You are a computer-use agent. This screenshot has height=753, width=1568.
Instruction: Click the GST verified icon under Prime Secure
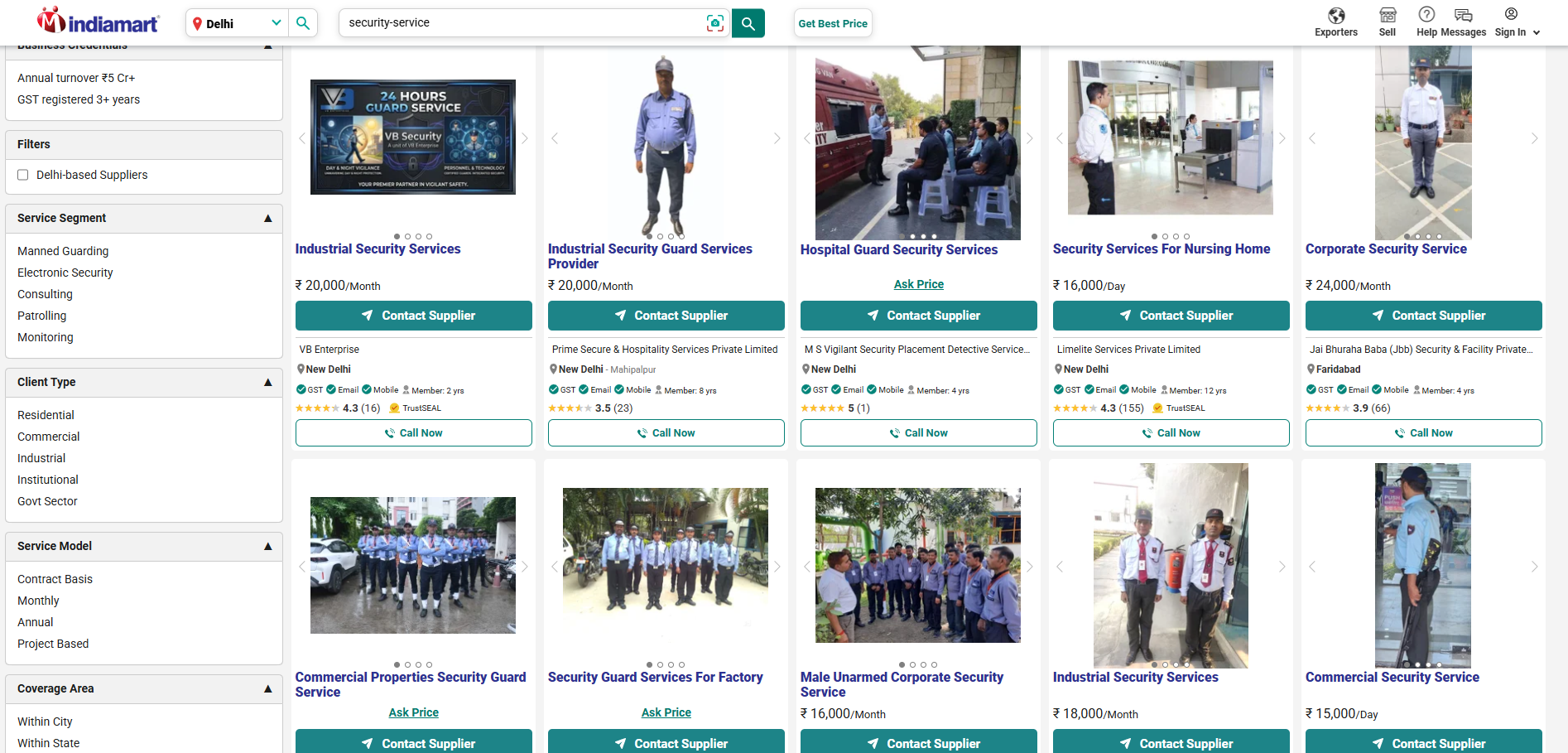point(555,389)
